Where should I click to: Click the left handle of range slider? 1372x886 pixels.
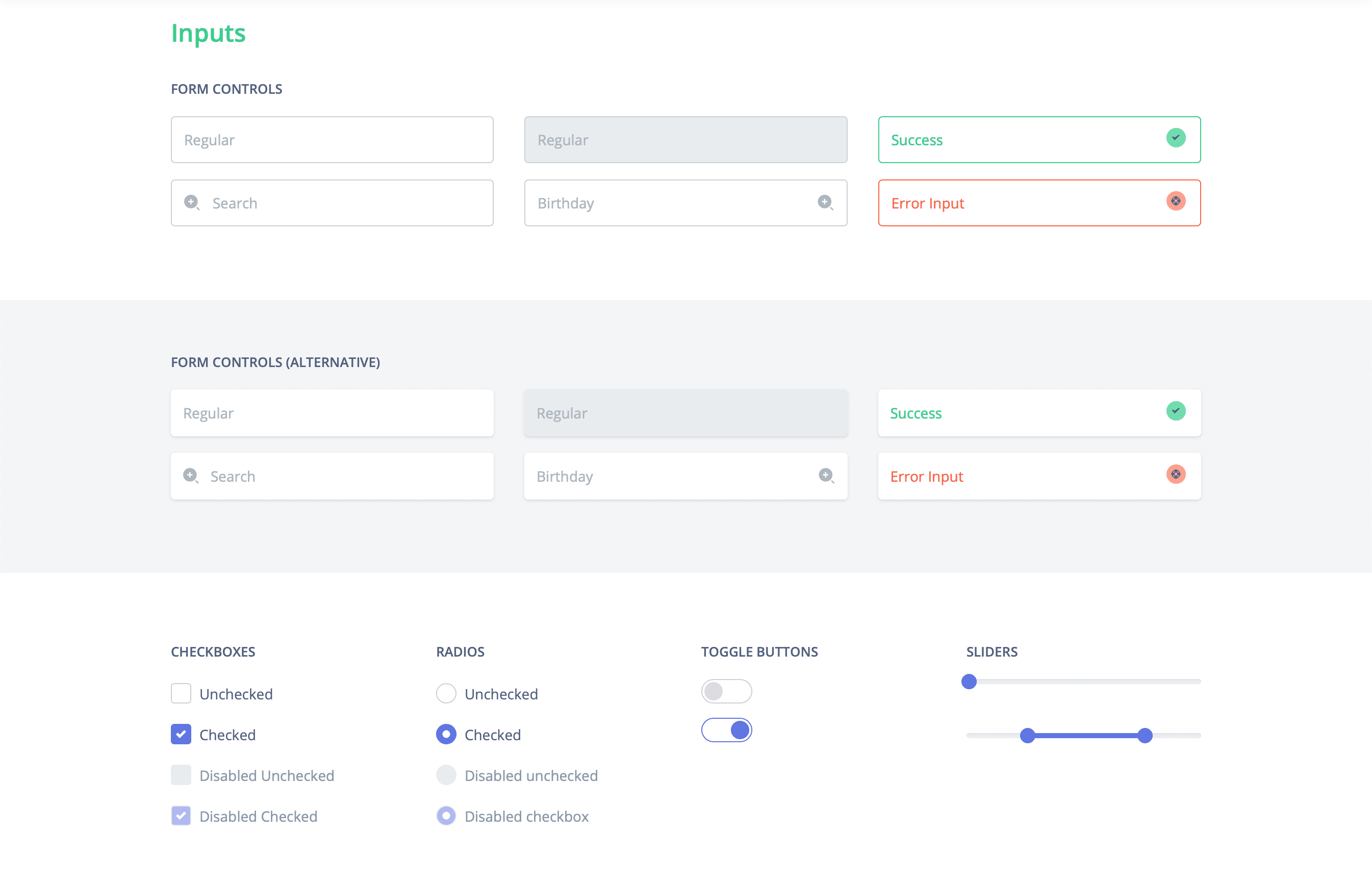1027,735
